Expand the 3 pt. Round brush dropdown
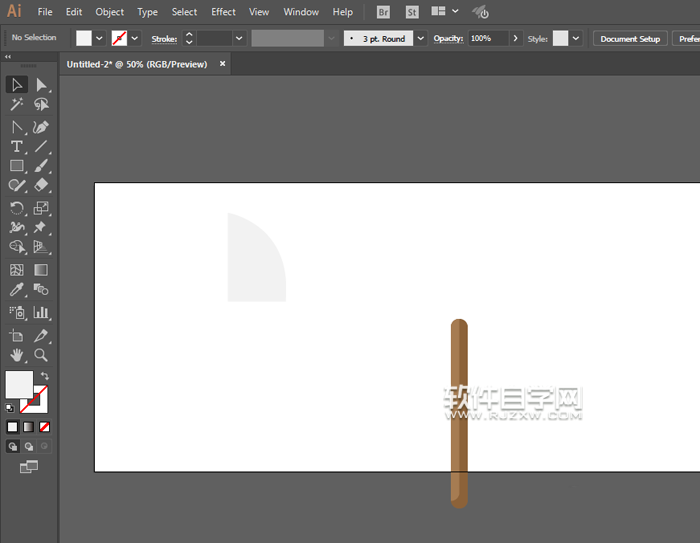 click(x=420, y=38)
